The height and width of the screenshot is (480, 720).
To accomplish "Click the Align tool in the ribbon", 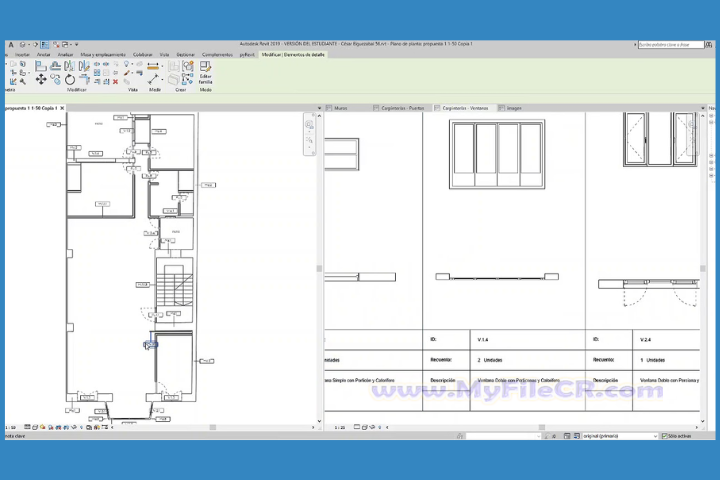I will click(x=40, y=66).
